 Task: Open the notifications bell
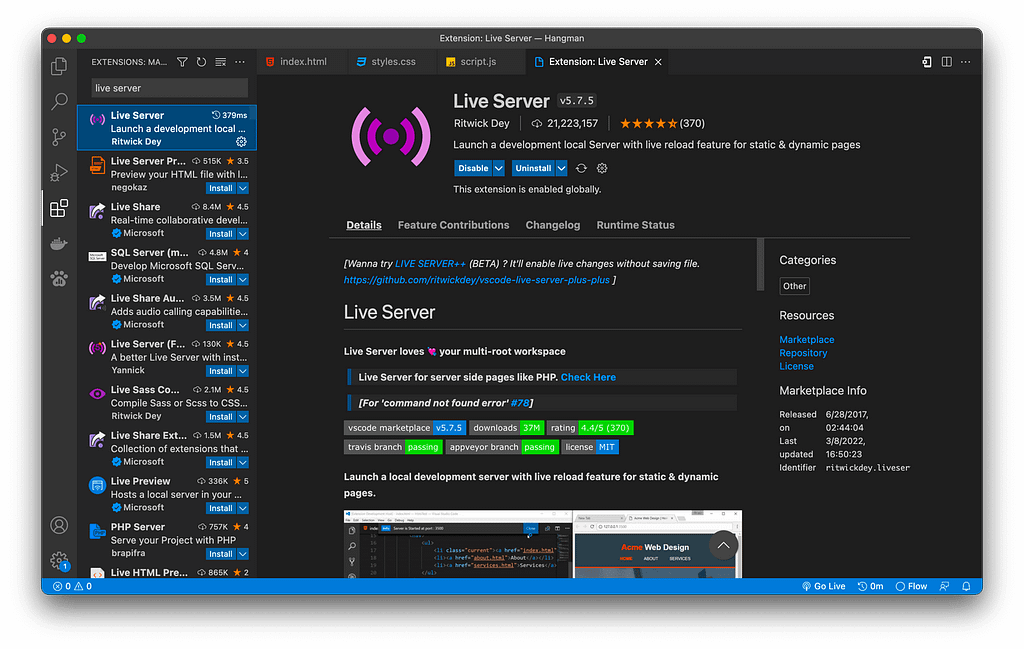(967, 586)
